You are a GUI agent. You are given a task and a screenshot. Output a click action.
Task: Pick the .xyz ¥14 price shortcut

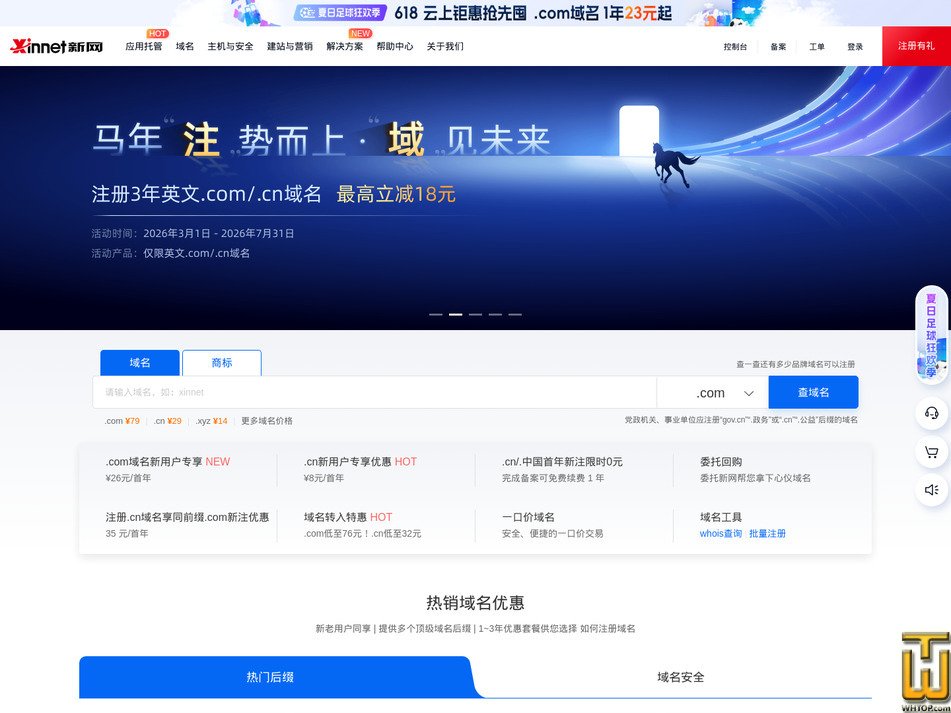[212, 421]
